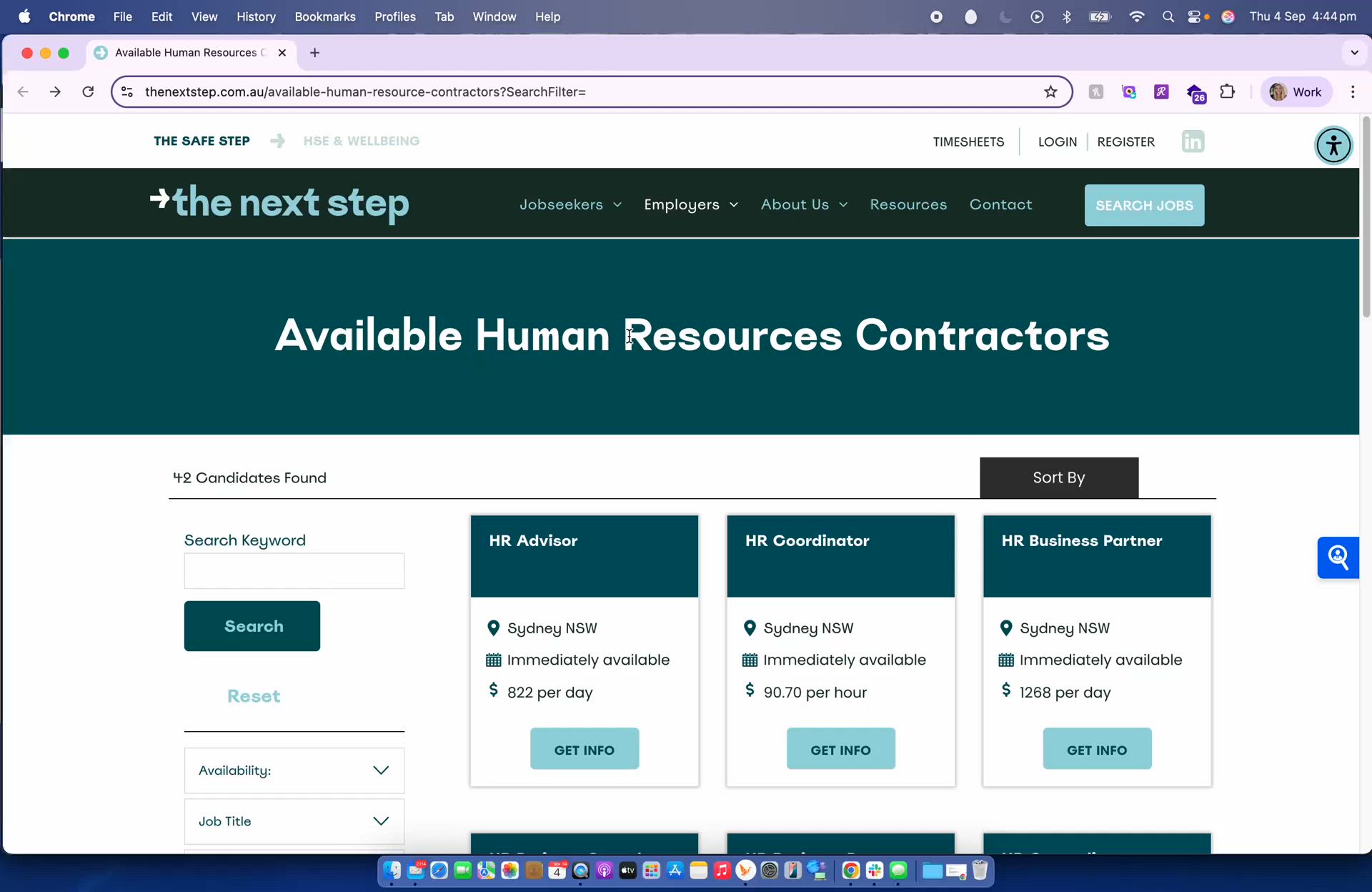Get info for HR Coordinator candidate
The image size is (1372, 892).
point(840,749)
